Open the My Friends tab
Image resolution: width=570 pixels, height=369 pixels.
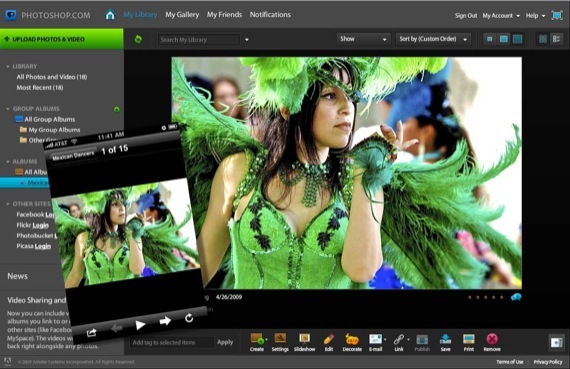tap(224, 15)
